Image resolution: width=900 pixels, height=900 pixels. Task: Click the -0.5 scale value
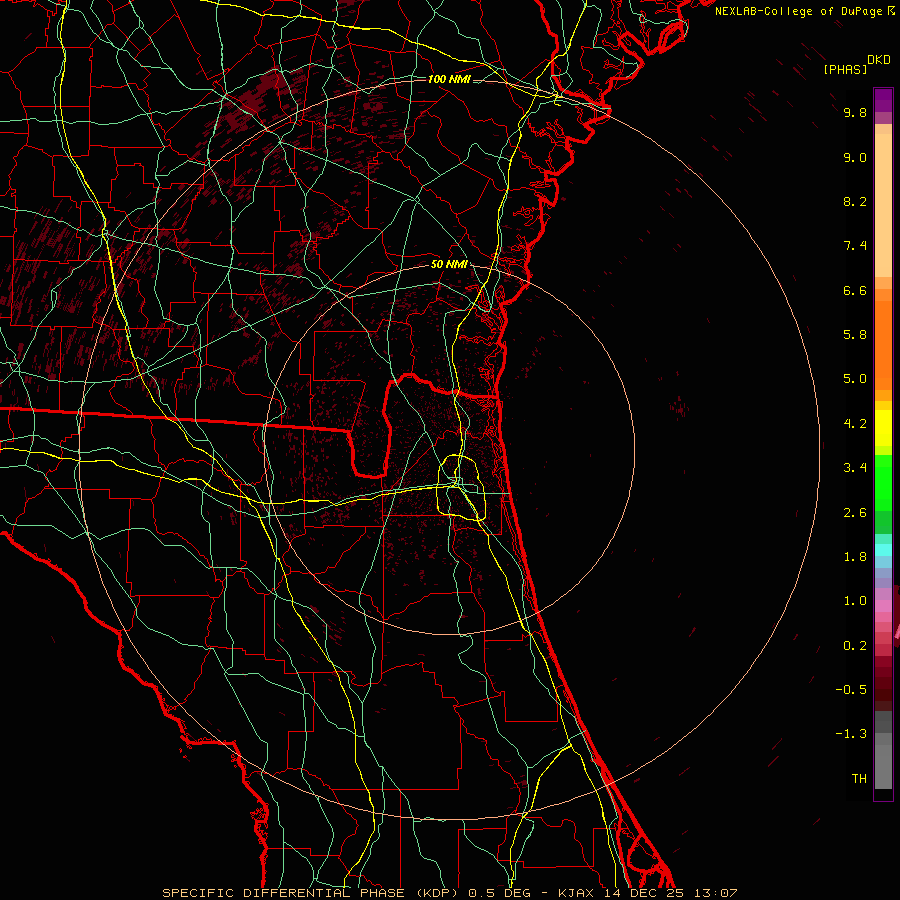851,690
